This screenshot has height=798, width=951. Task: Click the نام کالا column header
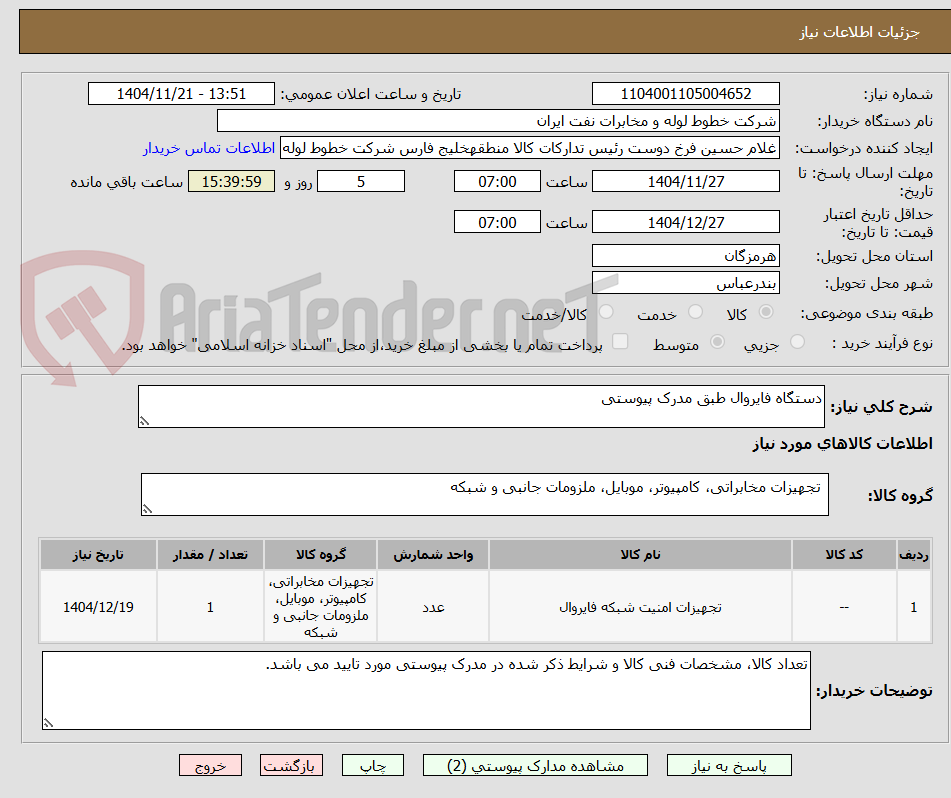[640, 554]
